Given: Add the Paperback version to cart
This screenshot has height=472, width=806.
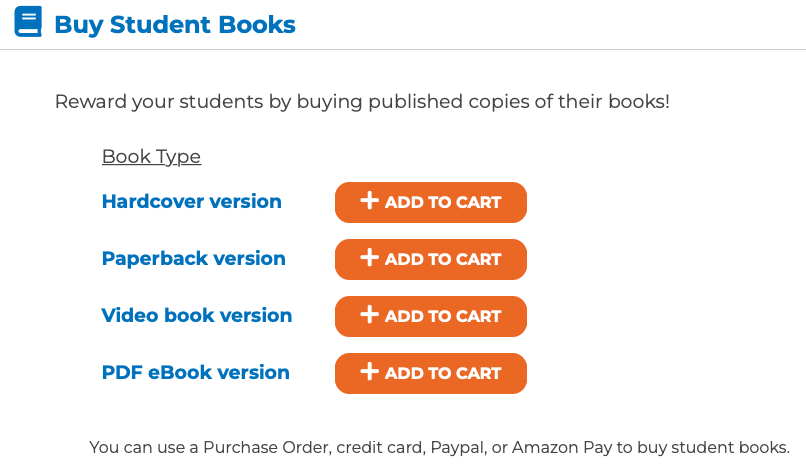Looking at the screenshot, I should 431,259.
